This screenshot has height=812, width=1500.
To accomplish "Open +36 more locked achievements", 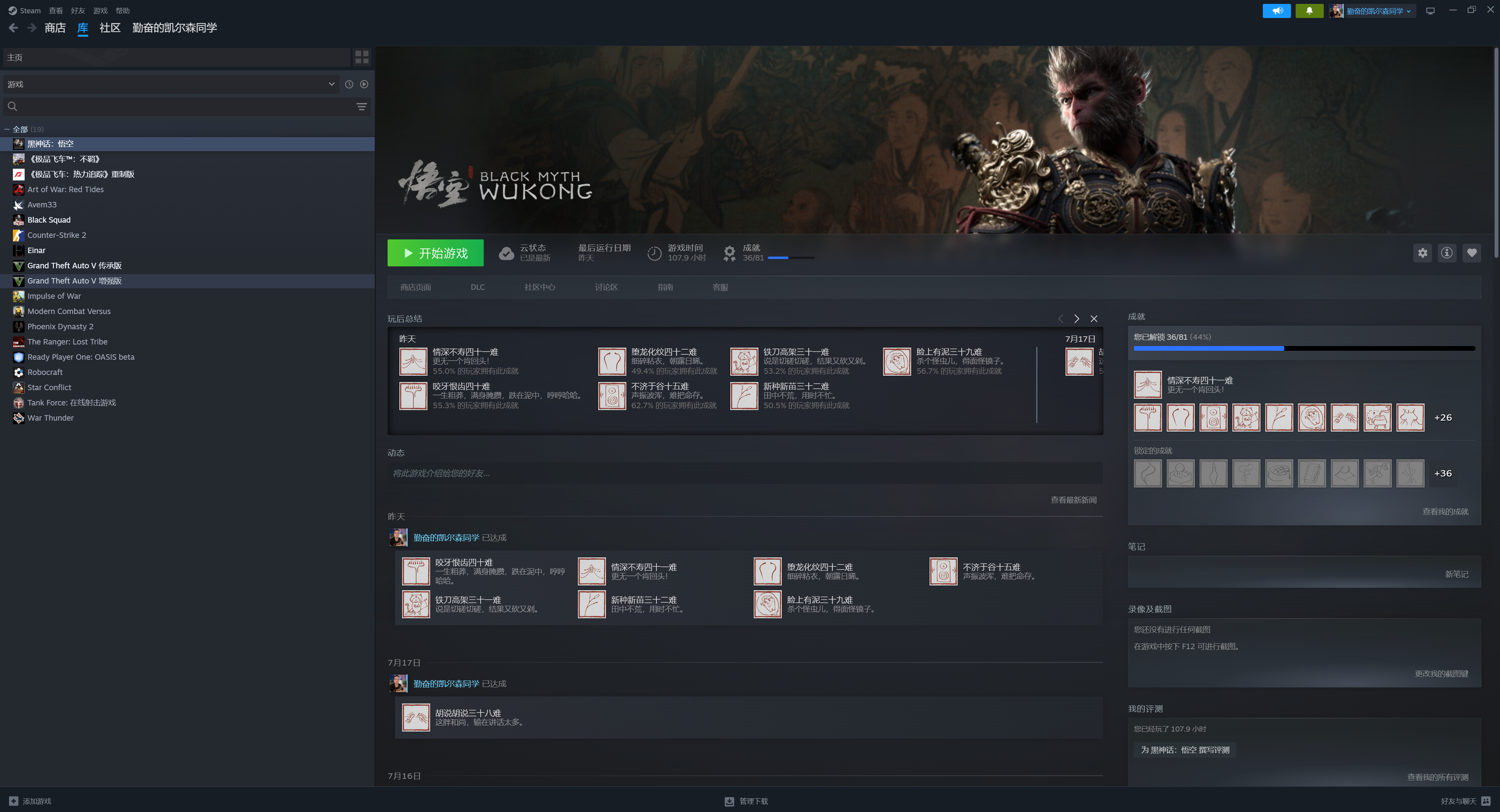I will (1442, 473).
